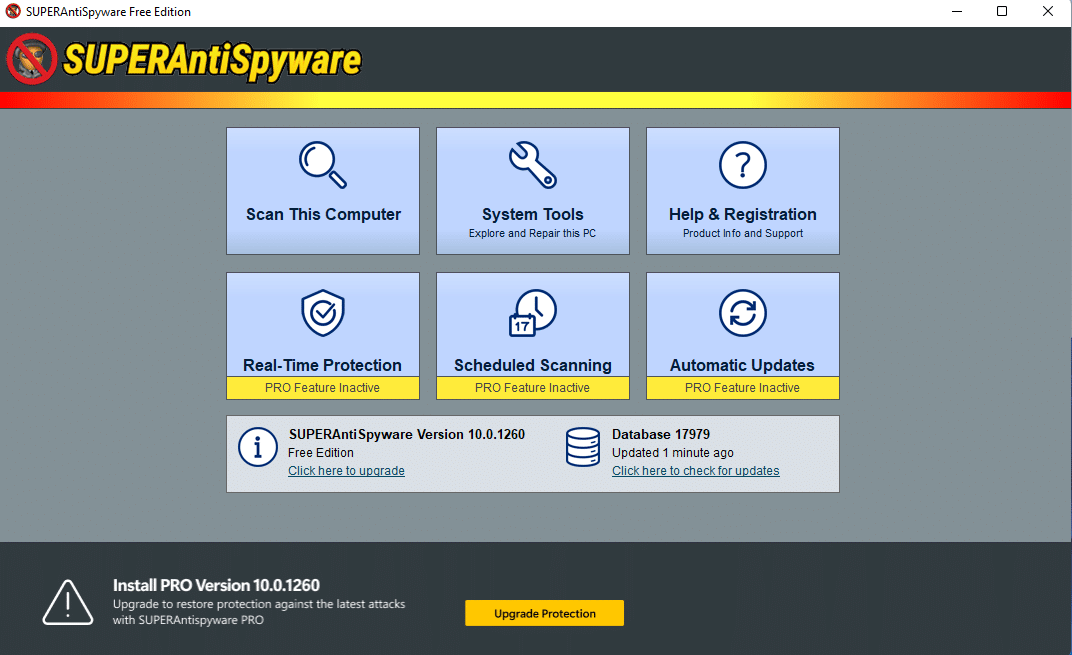Click 'Explore and Repair this PC' text
Screen dimensions: 1072x655
[x=532, y=233]
